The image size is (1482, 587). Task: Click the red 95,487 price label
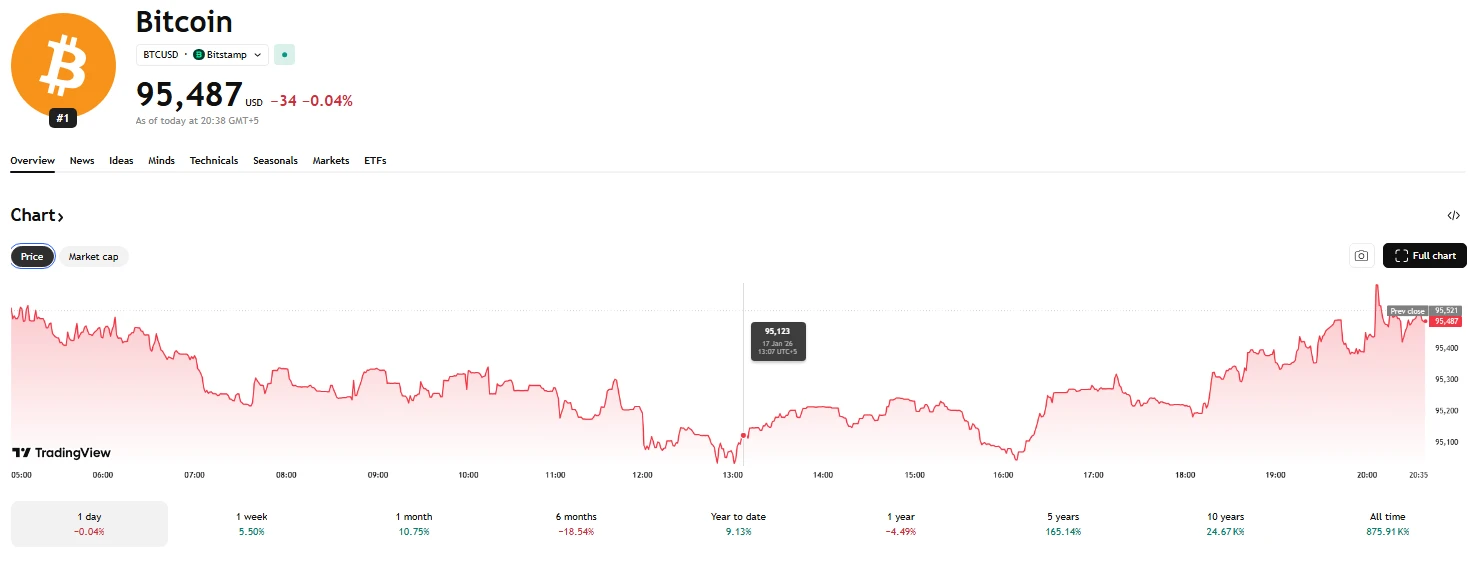pos(1446,321)
